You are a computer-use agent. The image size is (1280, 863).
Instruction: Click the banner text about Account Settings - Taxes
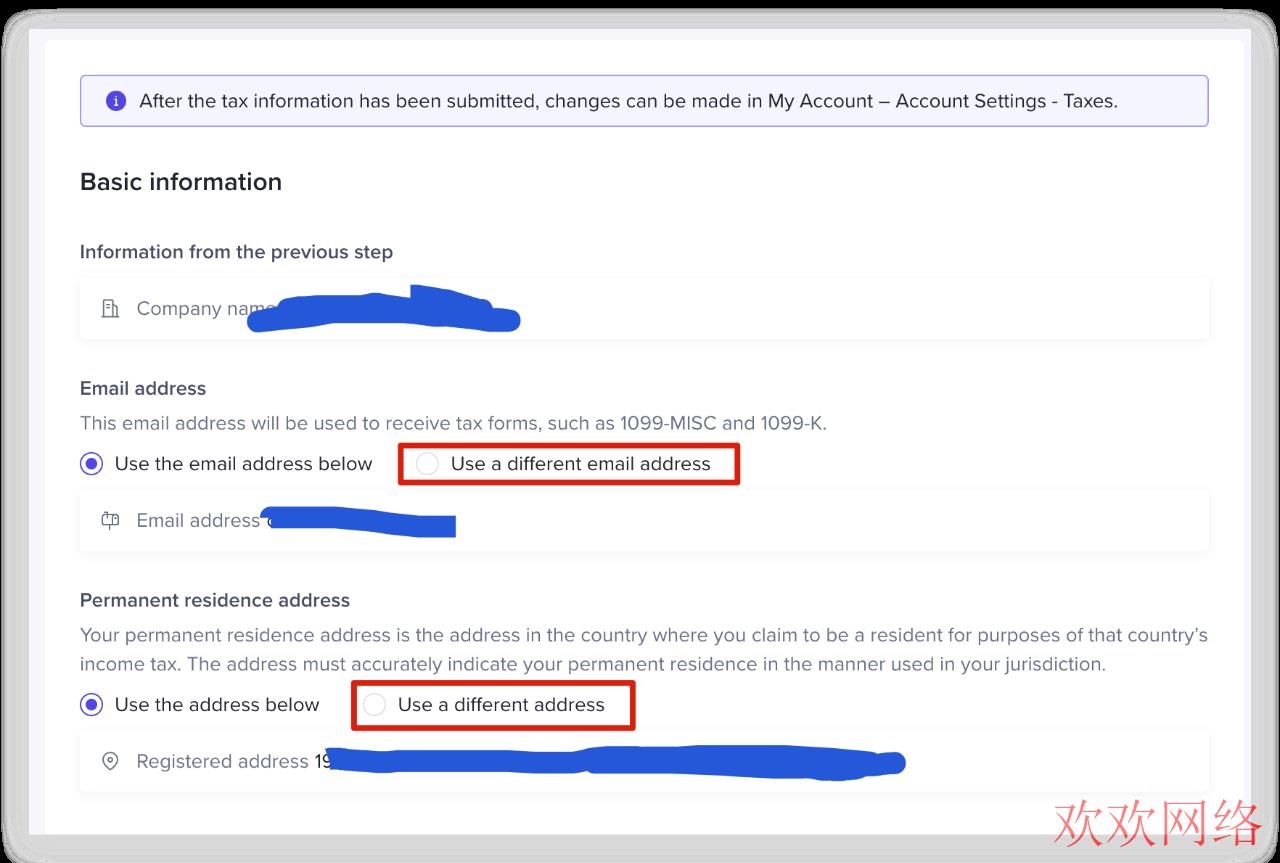pos(628,101)
